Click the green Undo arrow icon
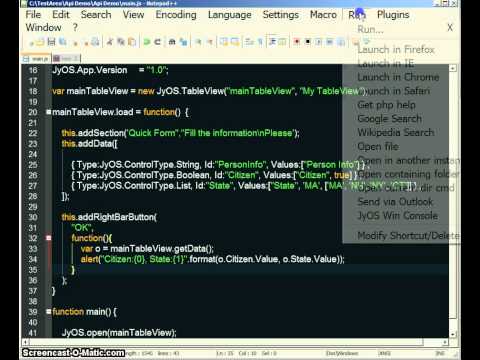Image resolution: width=480 pixels, height=360 pixels. point(146,42)
